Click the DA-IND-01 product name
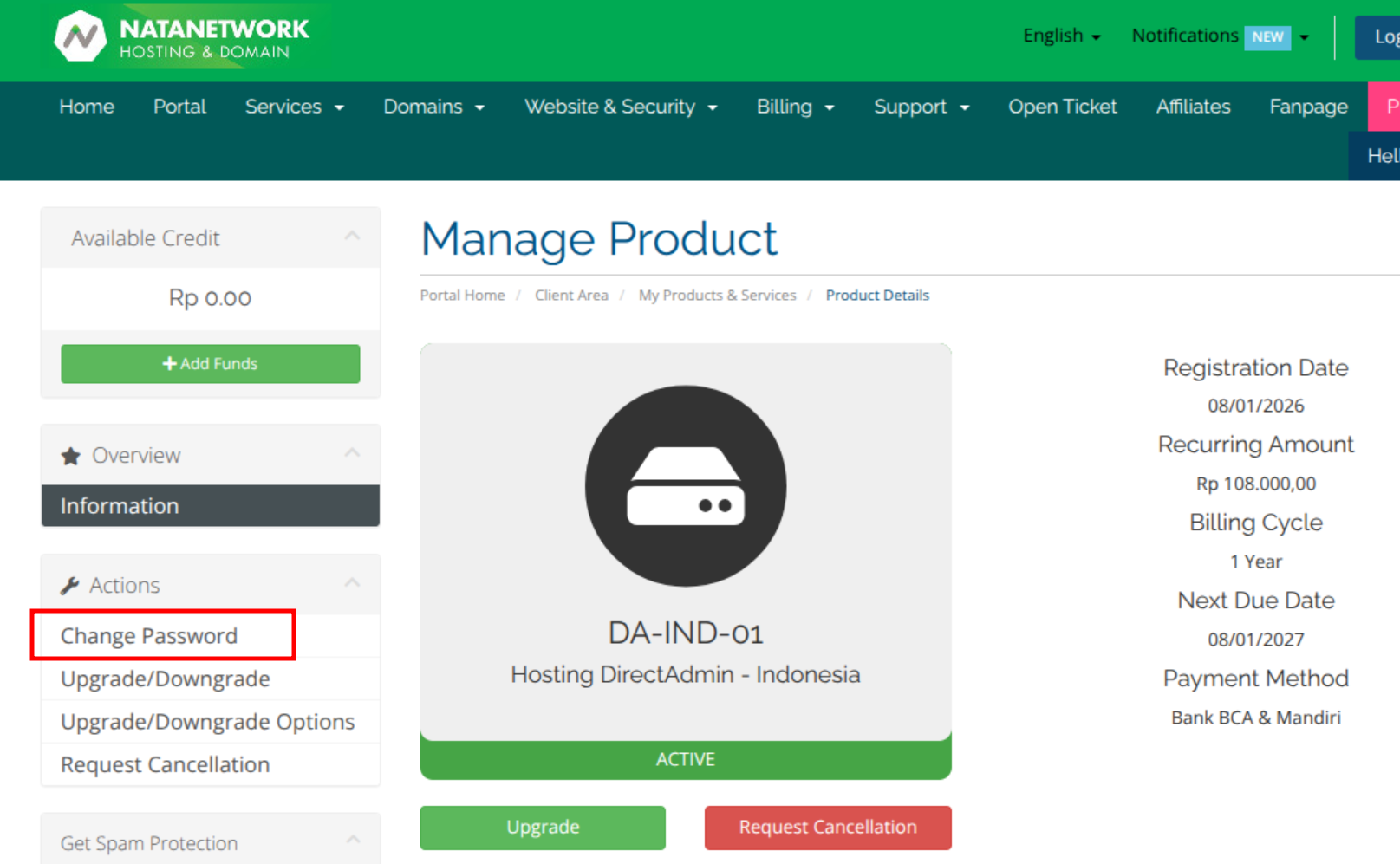The height and width of the screenshot is (864, 1400). (686, 633)
